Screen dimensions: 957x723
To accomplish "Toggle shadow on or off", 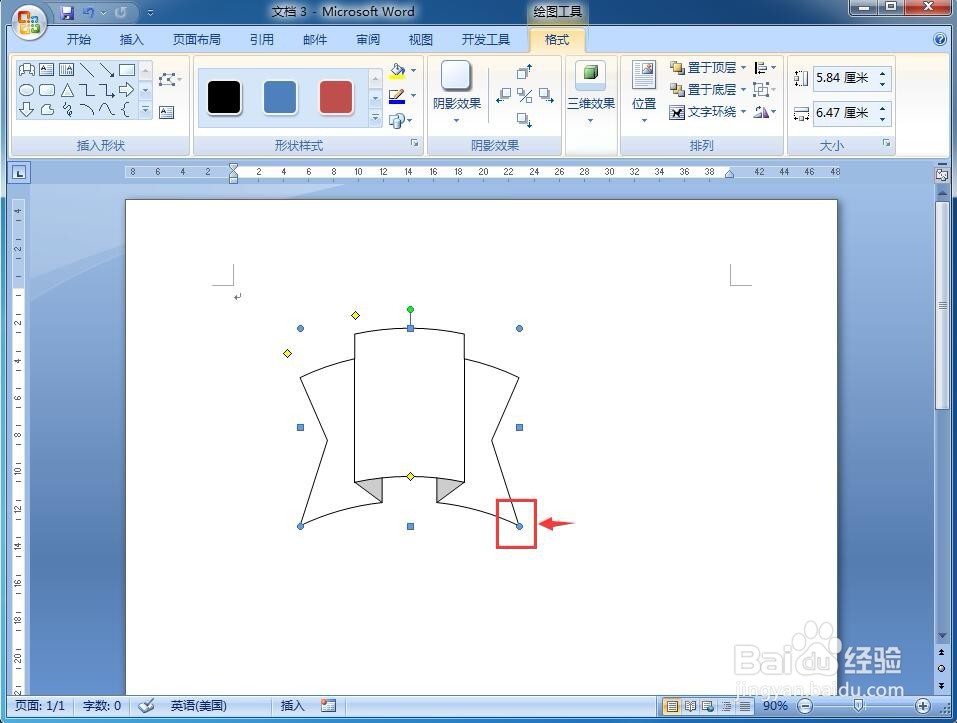I will pyautogui.click(x=524, y=95).
